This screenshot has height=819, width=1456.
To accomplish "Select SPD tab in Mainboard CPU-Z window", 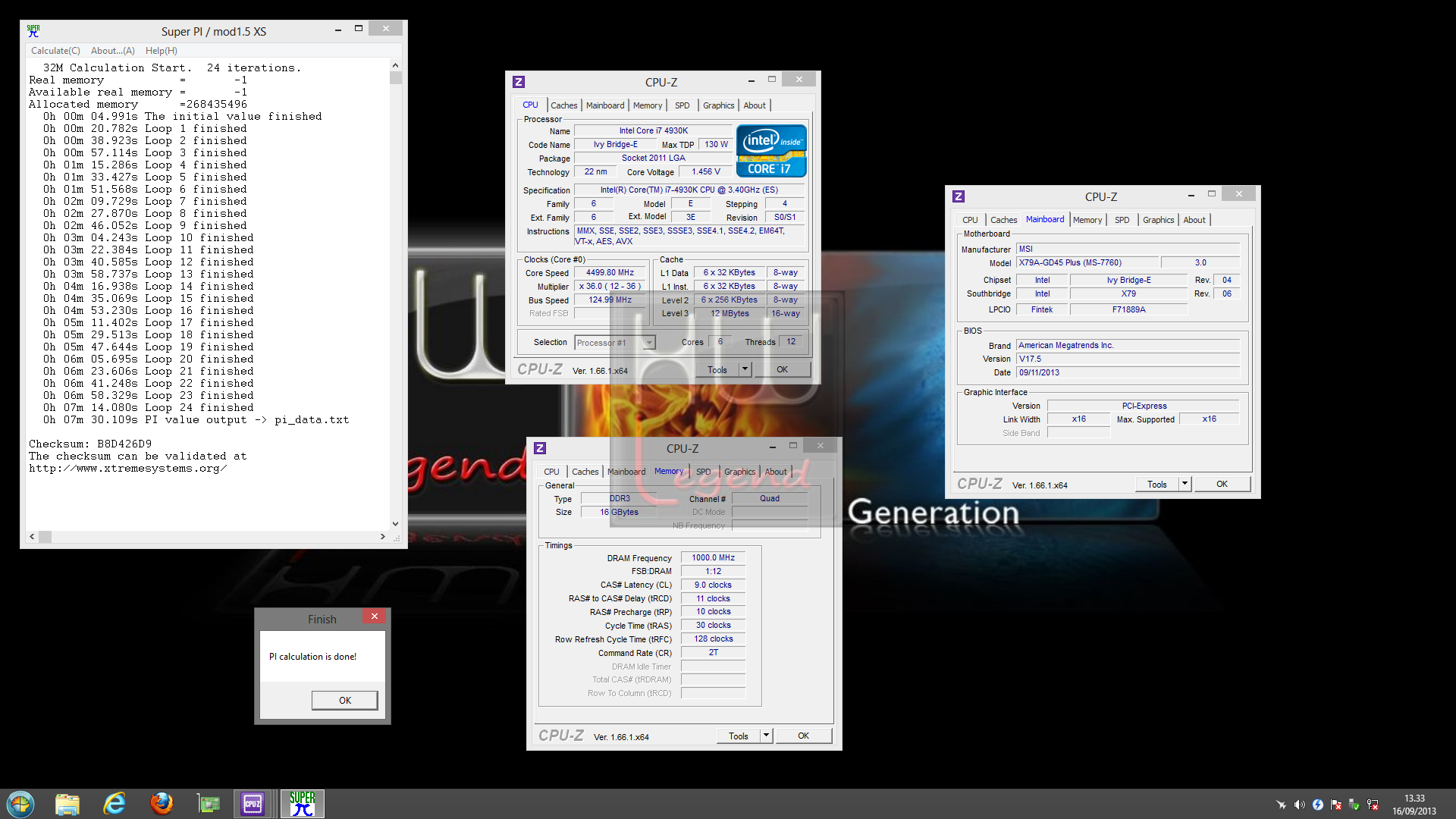I will [x=1122, y=220].
